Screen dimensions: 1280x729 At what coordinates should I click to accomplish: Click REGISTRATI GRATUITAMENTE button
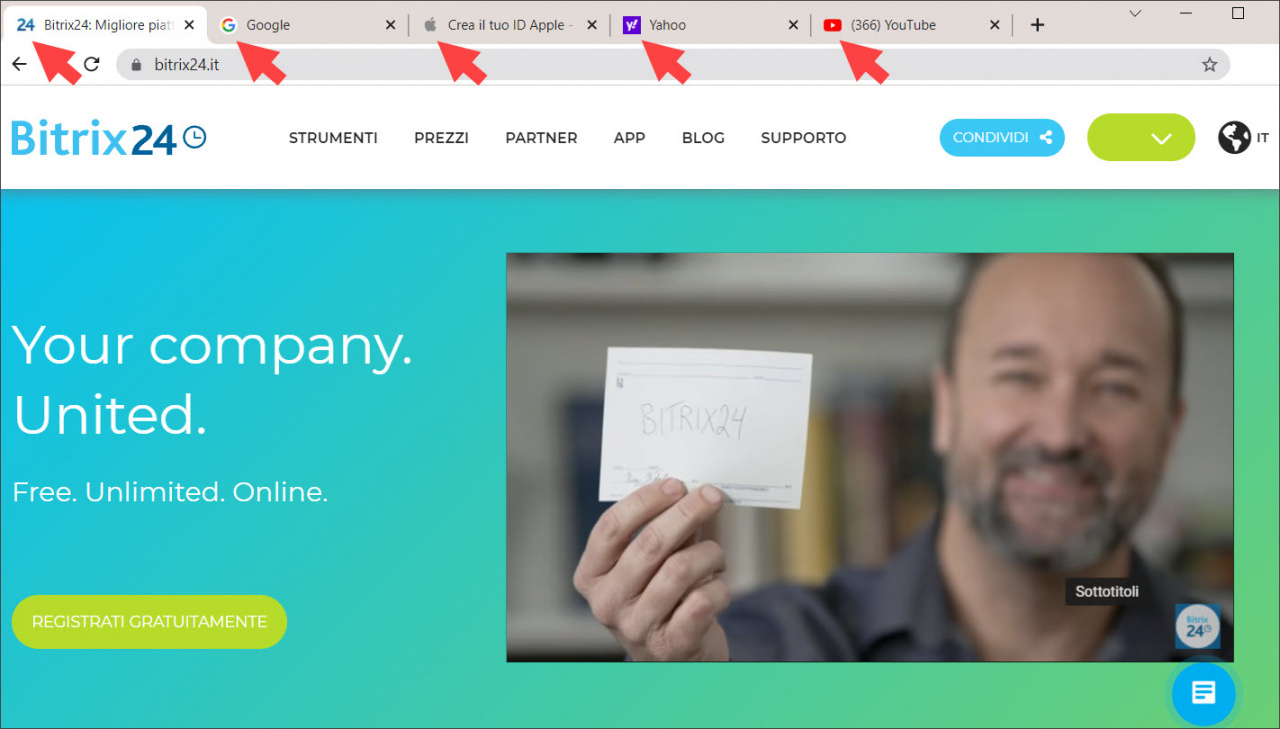tap(149, 622)
